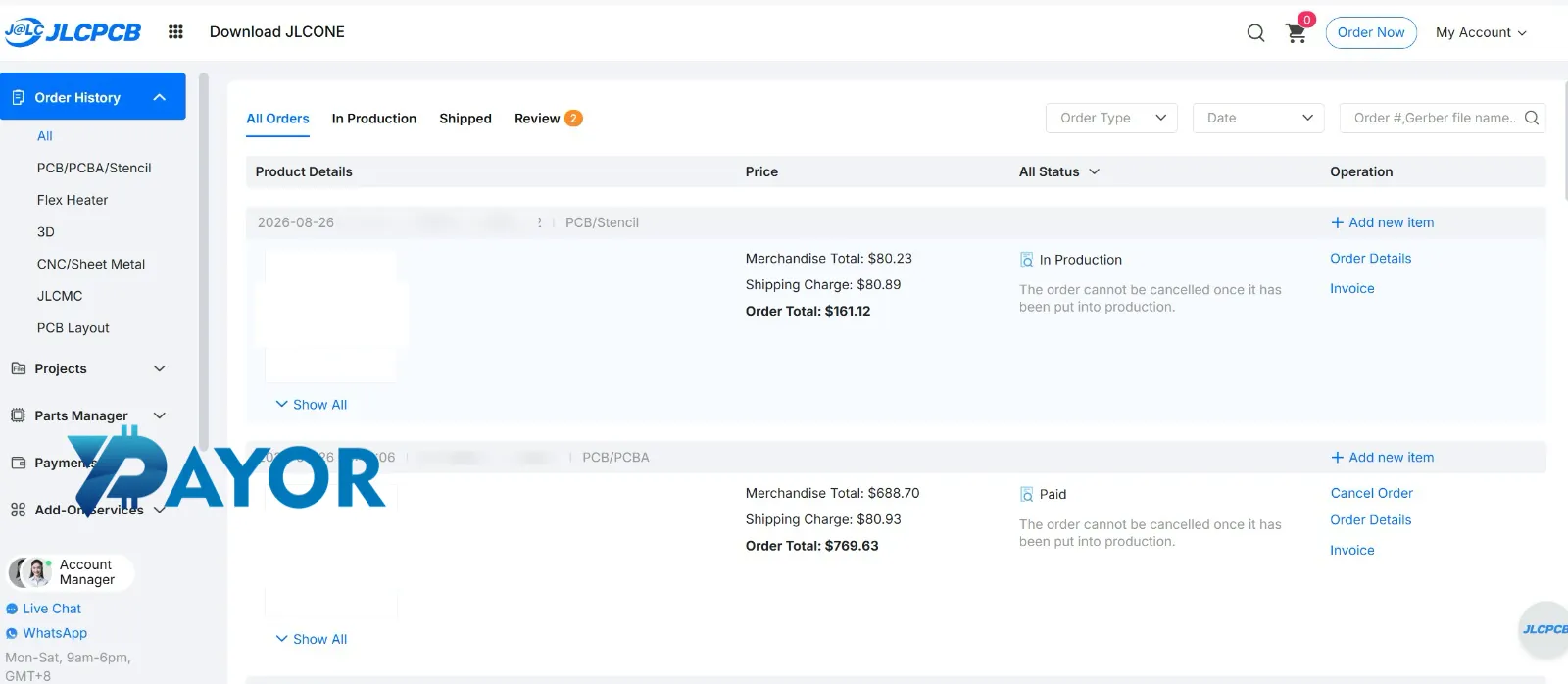Open the apps grid icon
This screenshot has height=684, width=1568.
point(175,32)
